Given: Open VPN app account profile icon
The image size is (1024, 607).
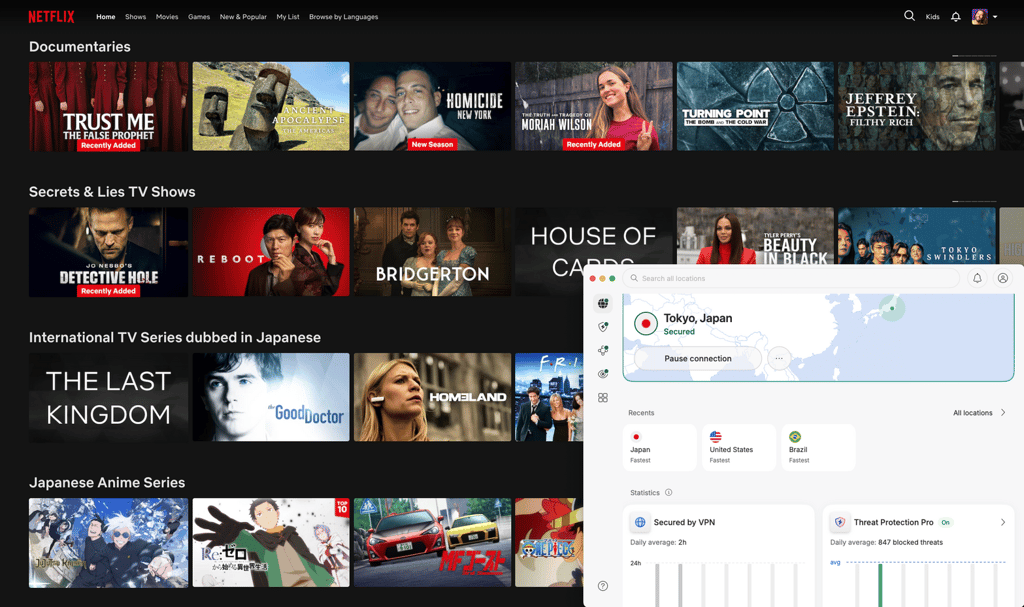Looking at the screenshot, I should (1002, 278).
